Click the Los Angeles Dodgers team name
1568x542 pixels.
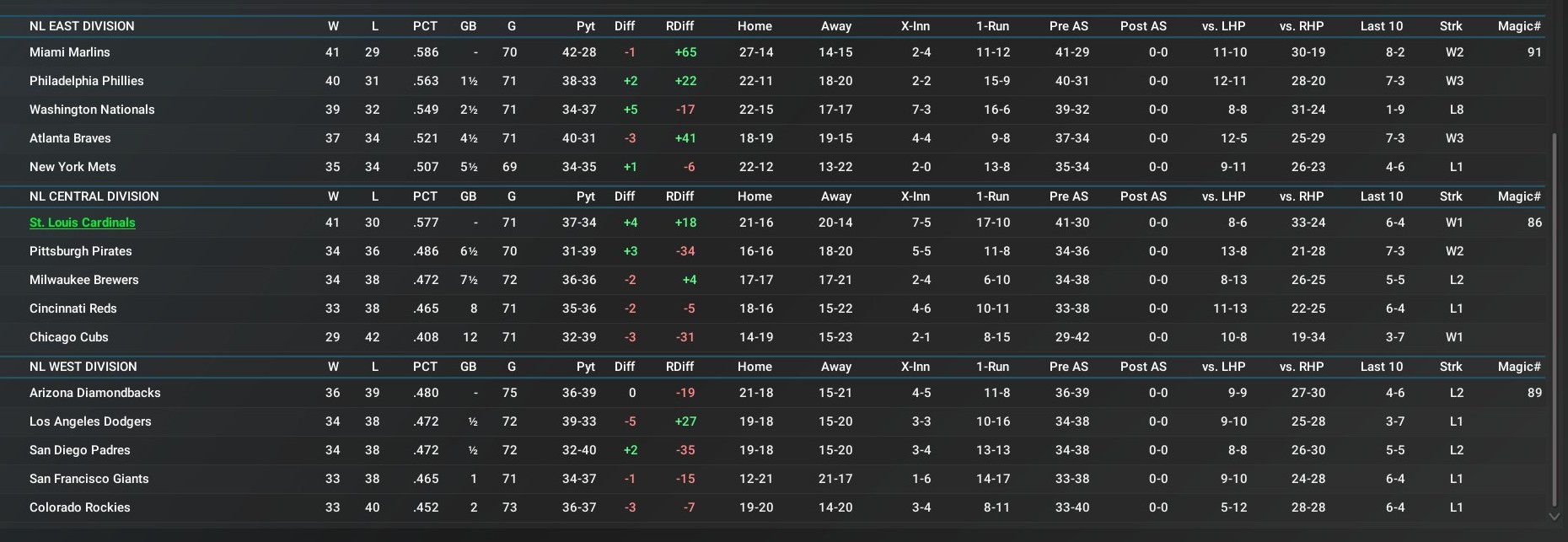pos(90,421)
